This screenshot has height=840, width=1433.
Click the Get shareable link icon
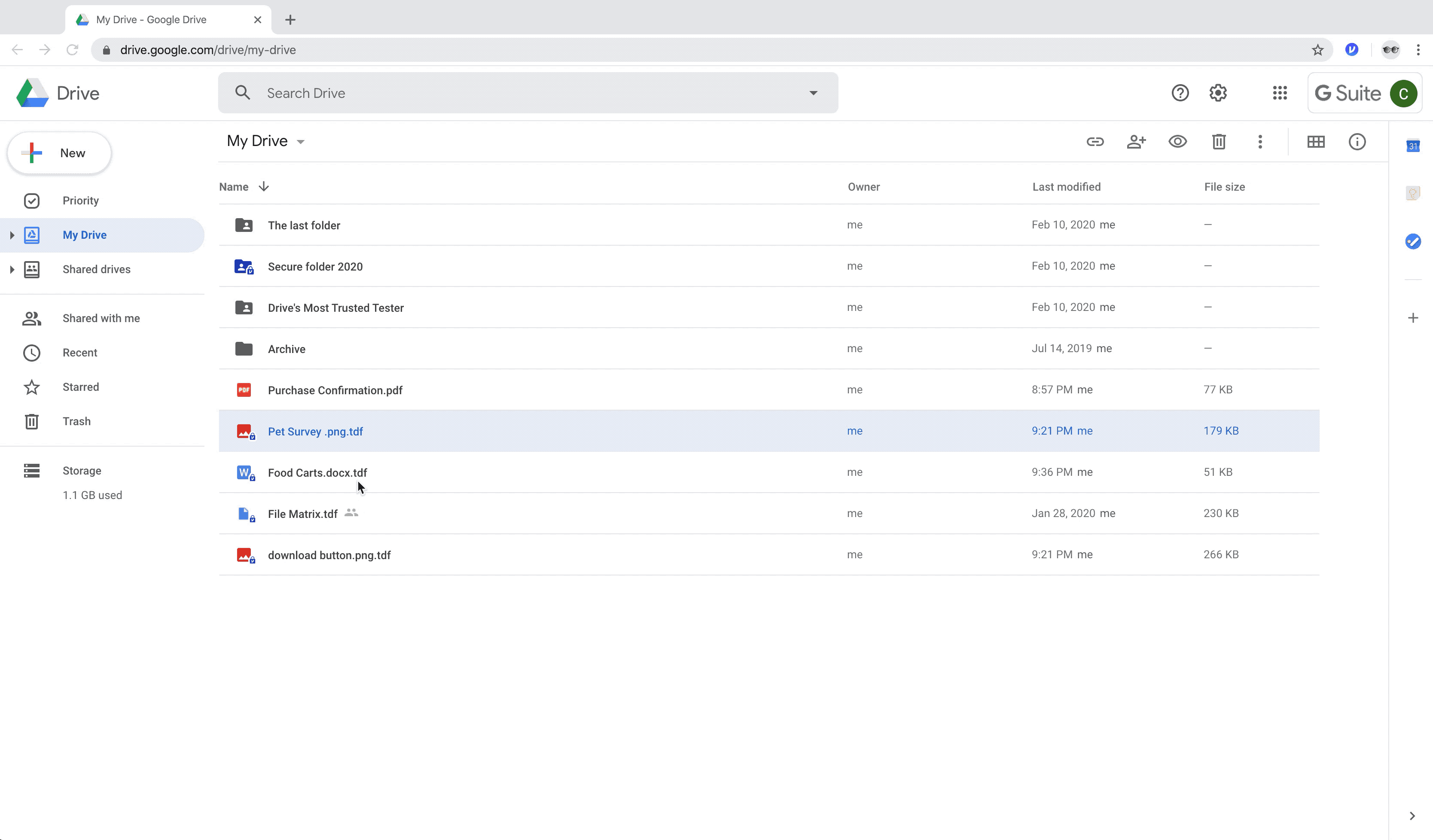click(x=1095, y=142)
